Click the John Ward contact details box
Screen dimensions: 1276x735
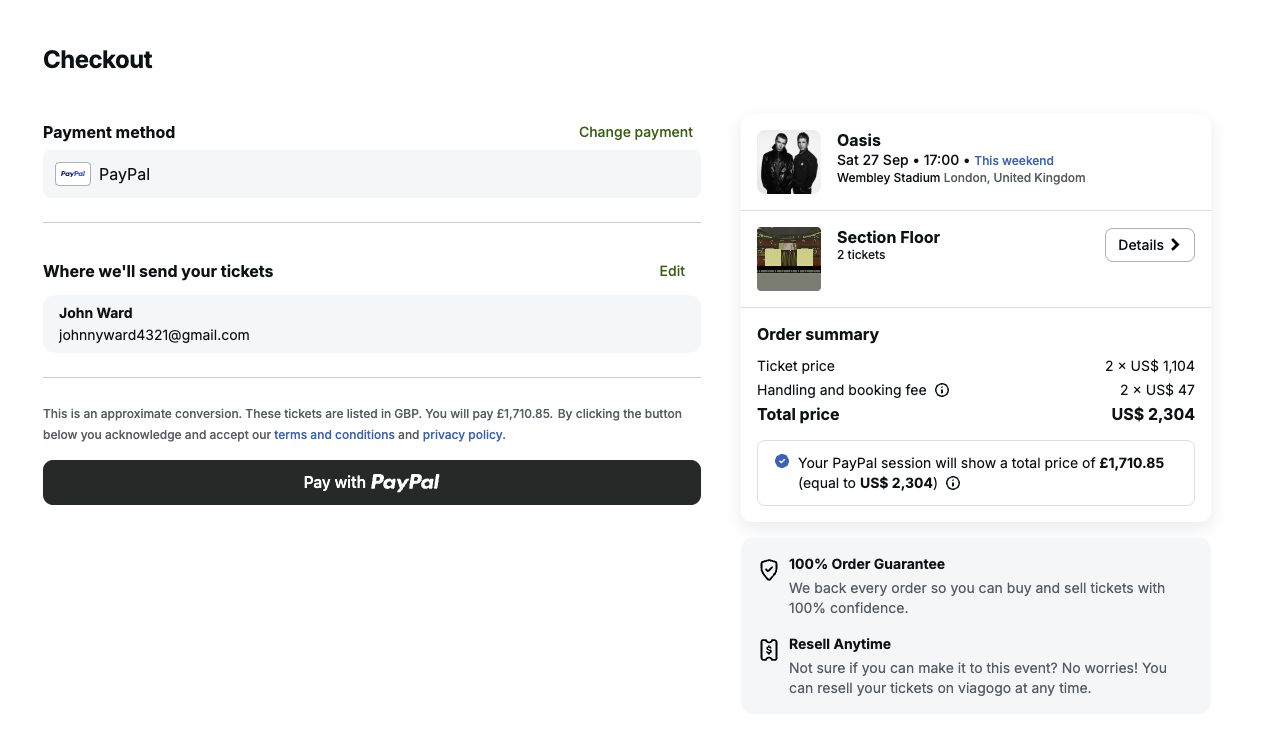tap(371, 324)
